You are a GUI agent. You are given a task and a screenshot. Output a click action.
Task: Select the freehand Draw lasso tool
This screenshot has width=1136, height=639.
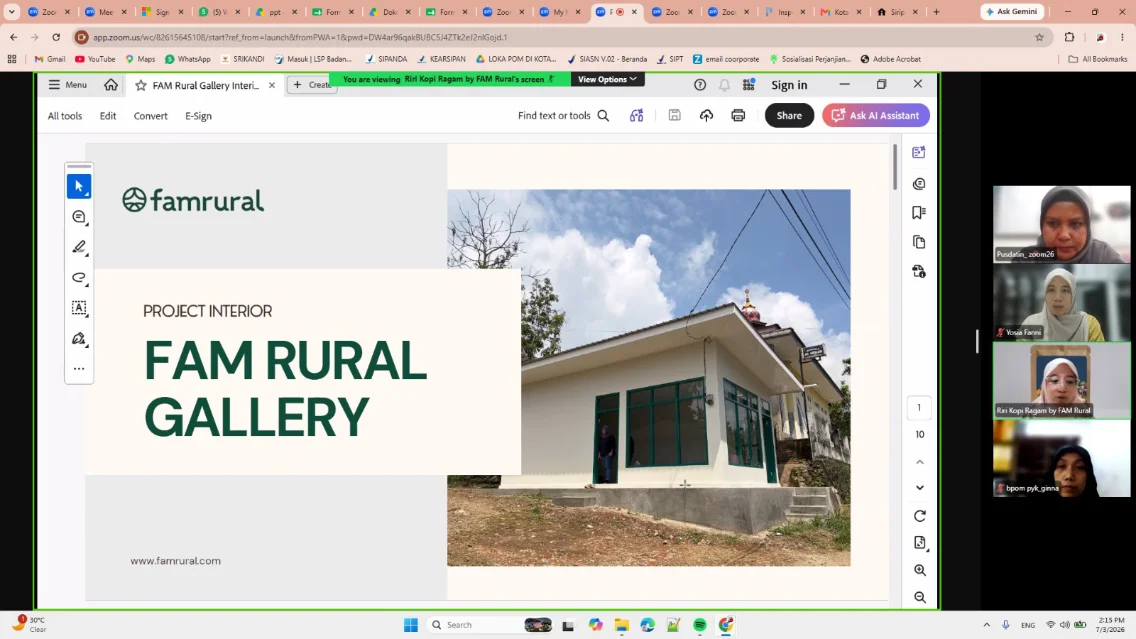tap(79, 277)
